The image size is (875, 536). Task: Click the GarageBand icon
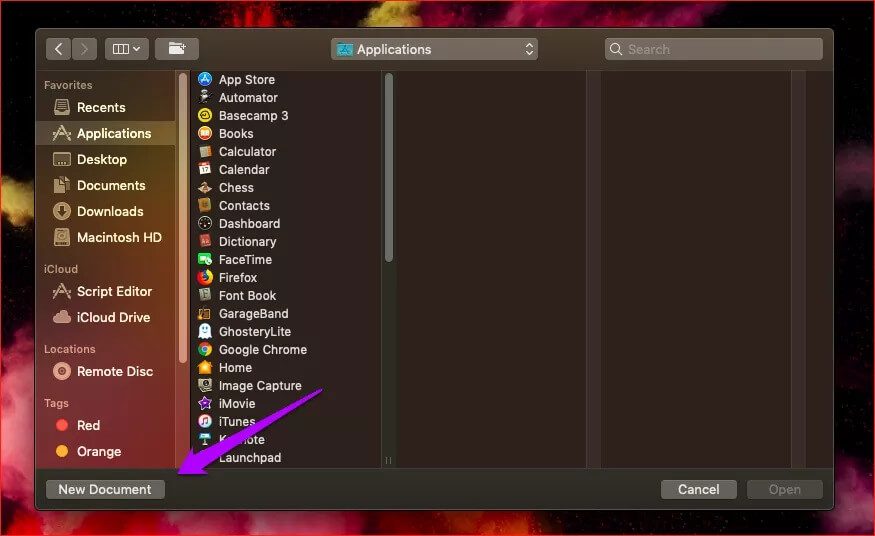pyautogui.click(x=205, y=313)
